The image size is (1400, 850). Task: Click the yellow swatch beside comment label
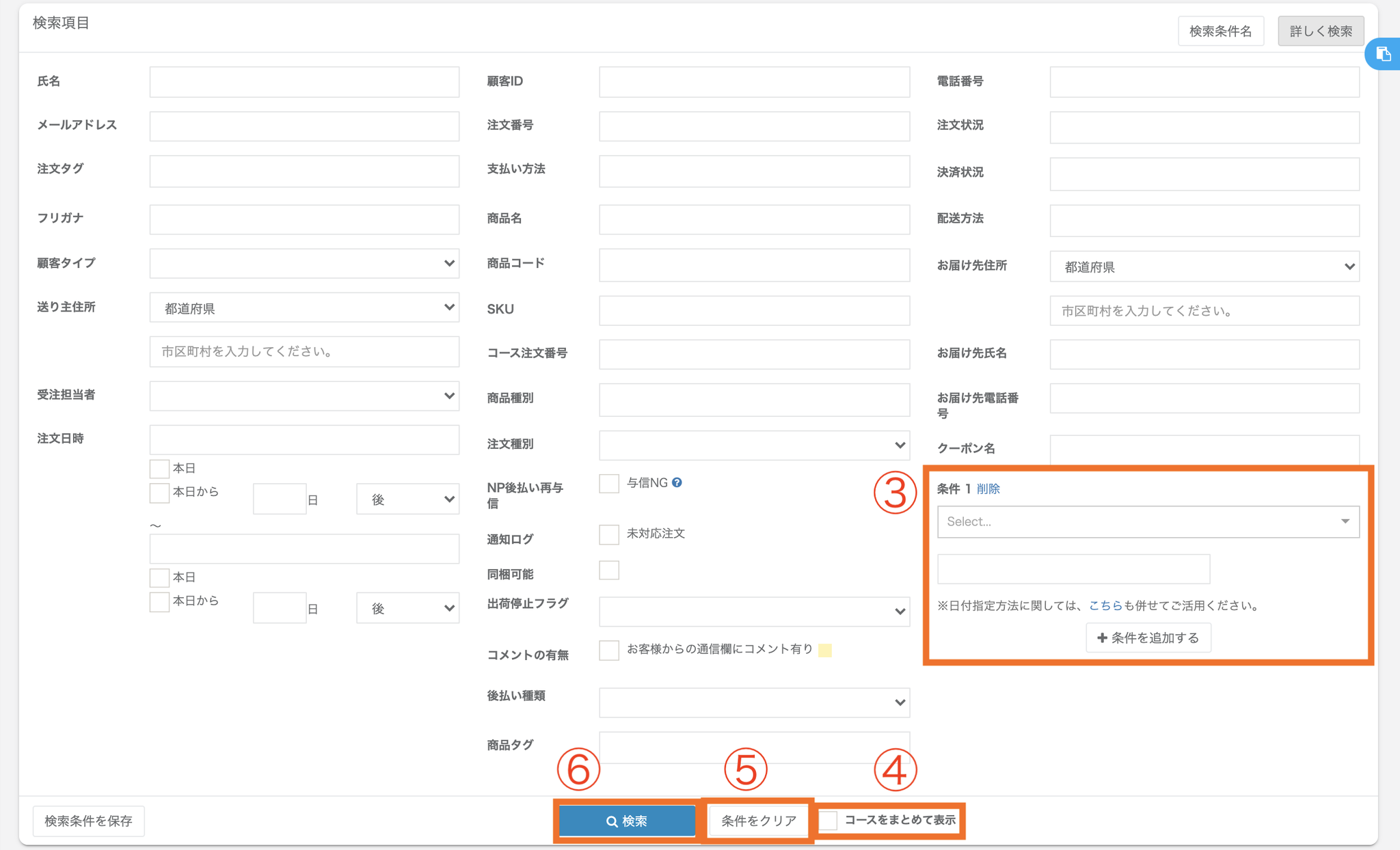pyautogui.click(x=825, y=650)
